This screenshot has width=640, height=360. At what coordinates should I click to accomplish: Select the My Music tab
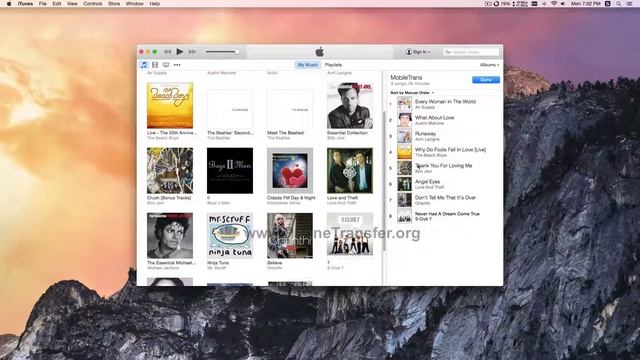[x=307, y=65]
